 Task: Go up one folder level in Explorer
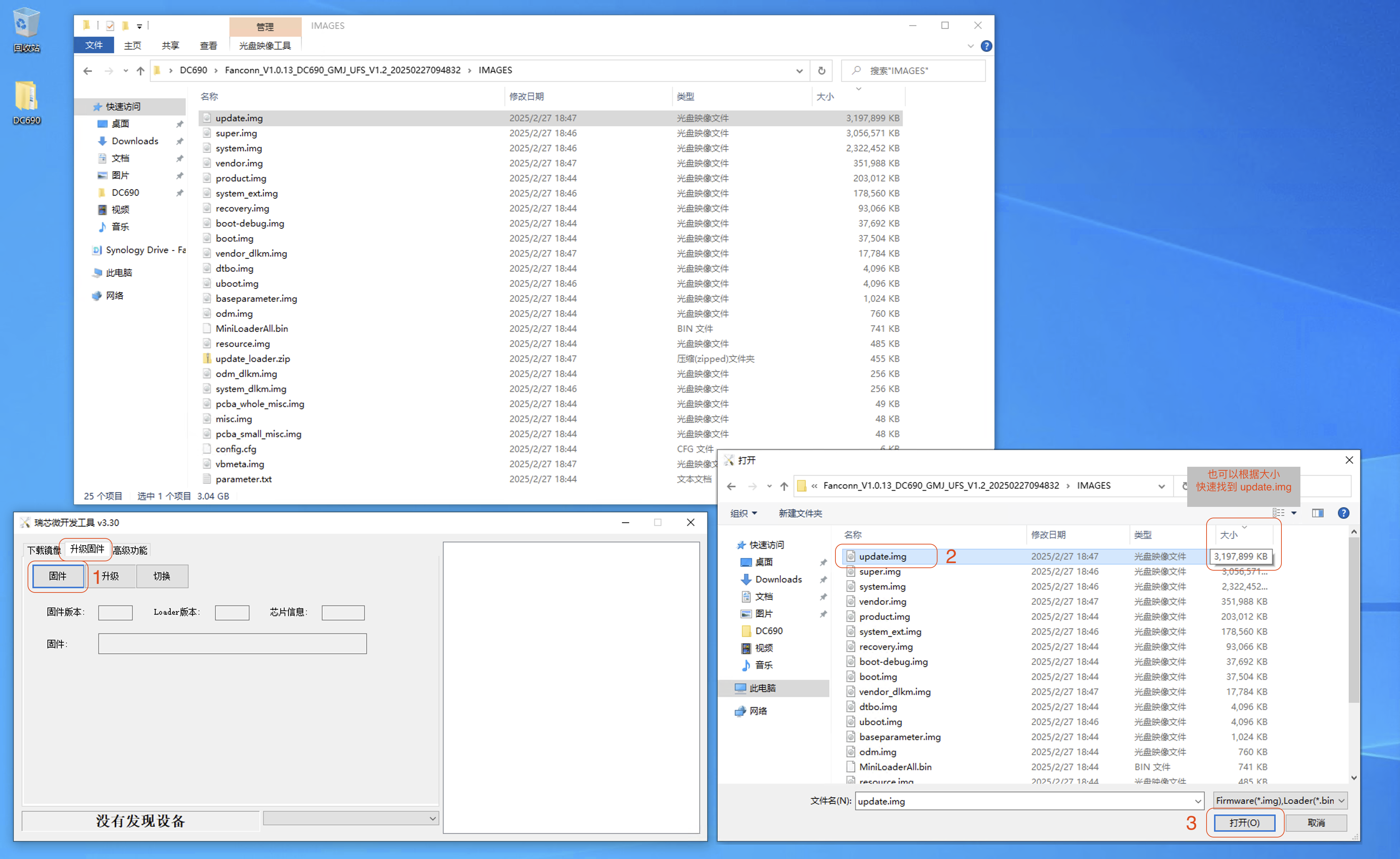[x=140, y=71]
